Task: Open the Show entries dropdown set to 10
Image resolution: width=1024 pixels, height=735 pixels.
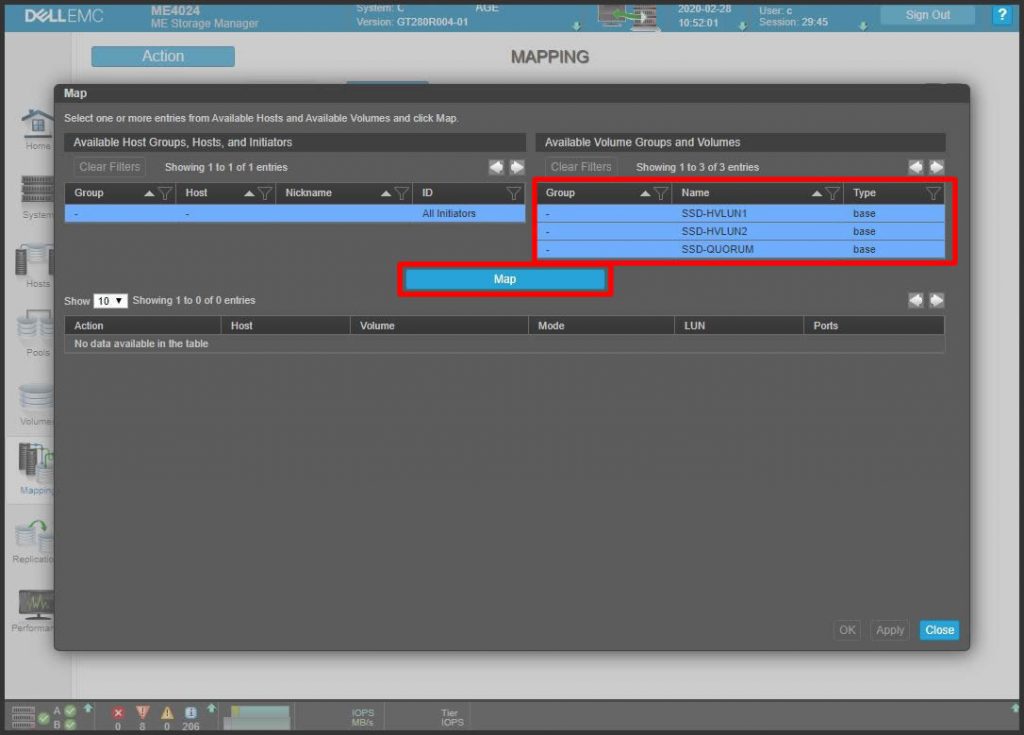Action: [x=110, y=301]
